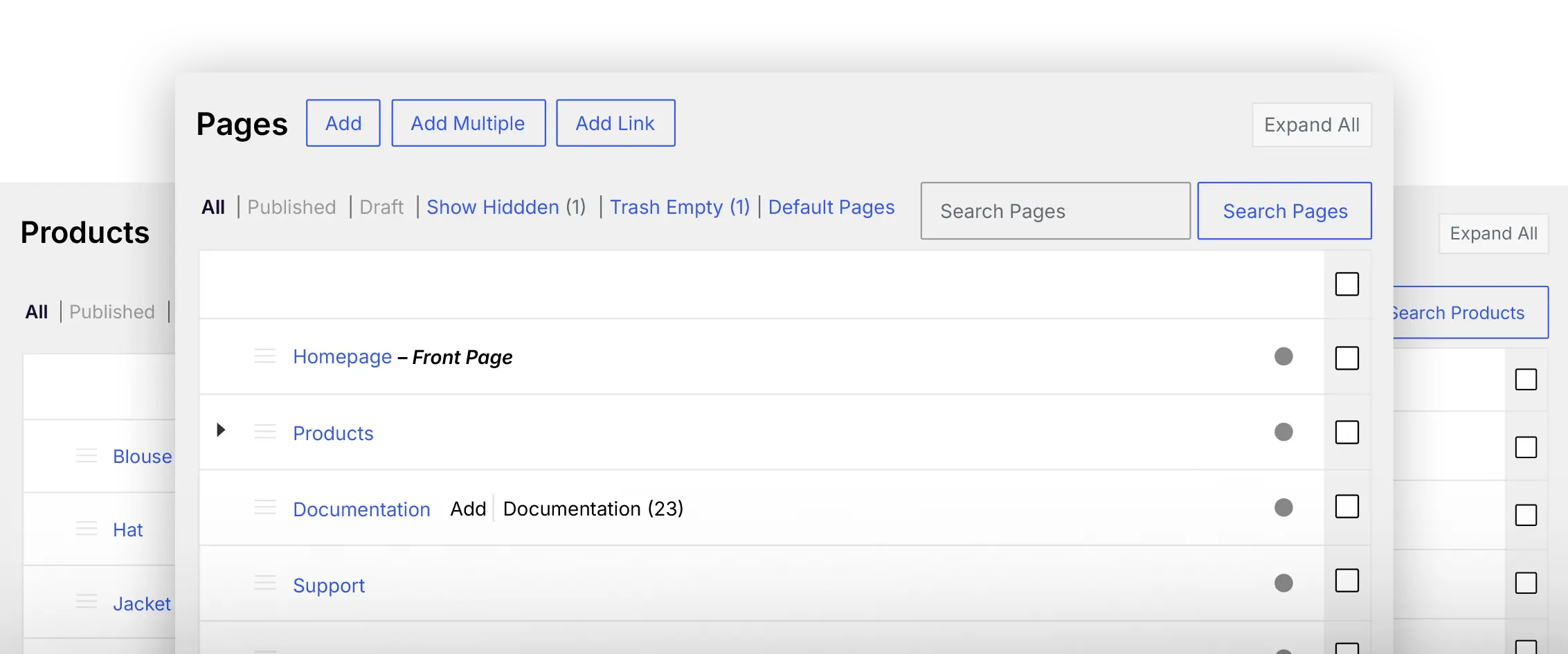Open Default Pages filter
Screen dimensions: 1568x654
click(x=831, y=207)
